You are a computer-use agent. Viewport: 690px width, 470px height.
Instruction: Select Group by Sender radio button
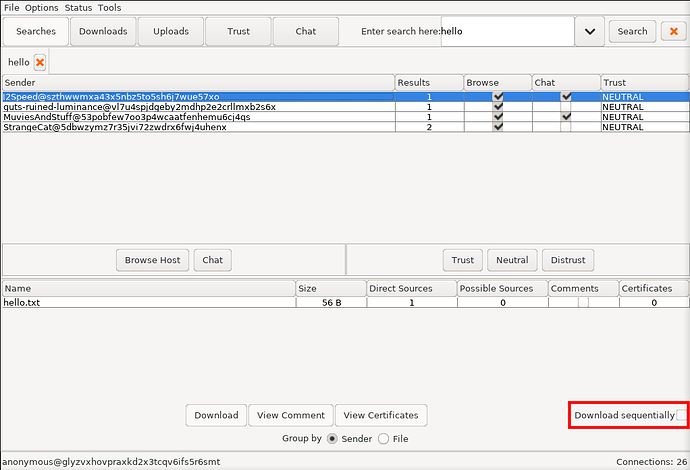coord(332,438)
